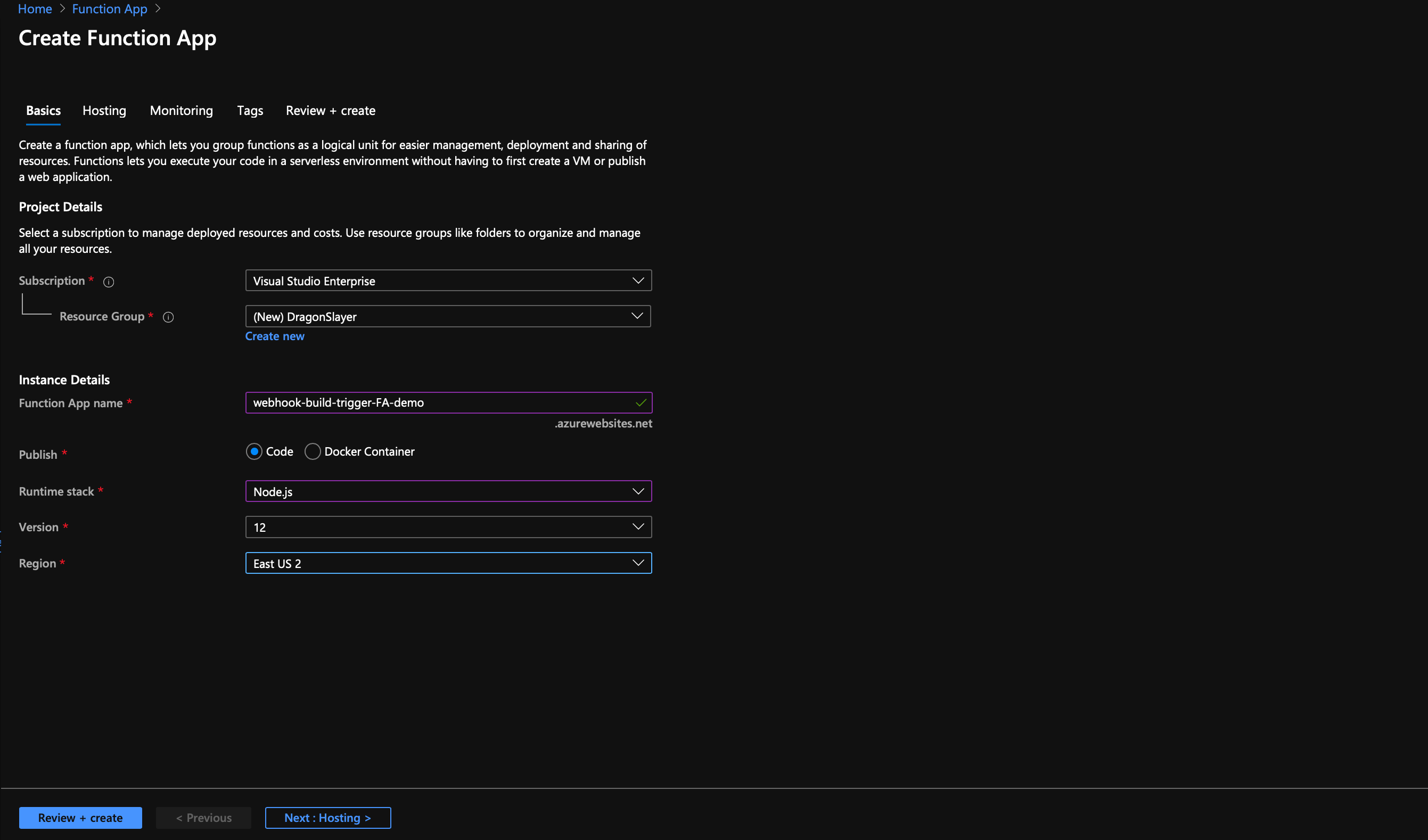The height and width of the screenshot is (840, 1428).
Task: Navigate to Function App breadcrumb link
Action: [109, 9]
